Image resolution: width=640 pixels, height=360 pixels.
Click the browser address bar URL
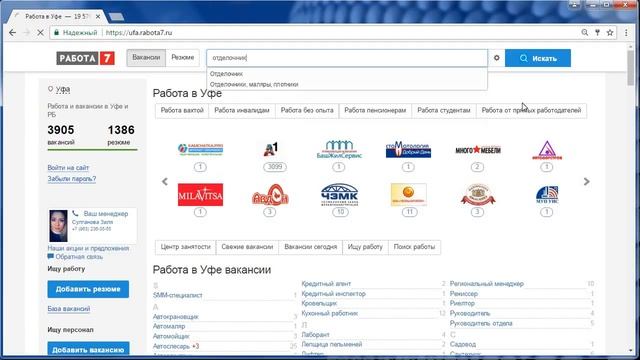(139, 33)
